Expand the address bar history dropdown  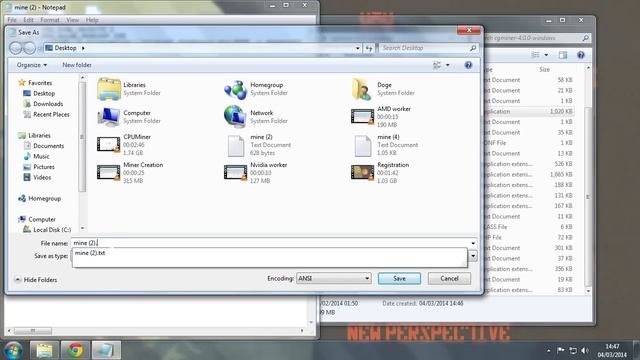(358, 48)
